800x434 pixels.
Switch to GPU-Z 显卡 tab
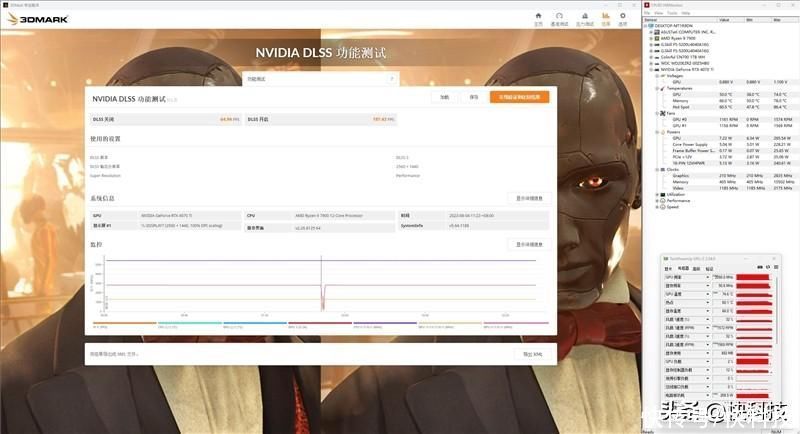pyautogui.click(x=668, y=268)
